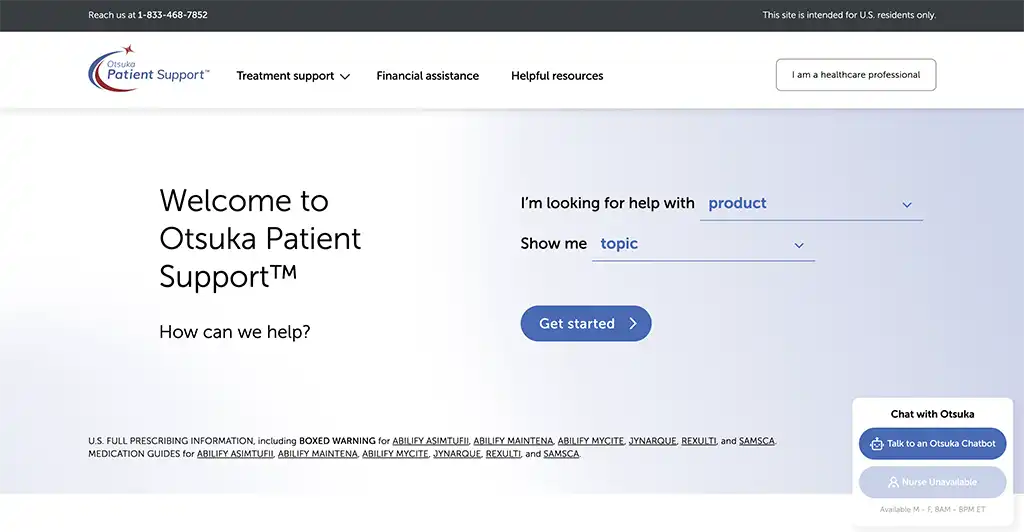Click the chatbot robot icon

[876, 444]
